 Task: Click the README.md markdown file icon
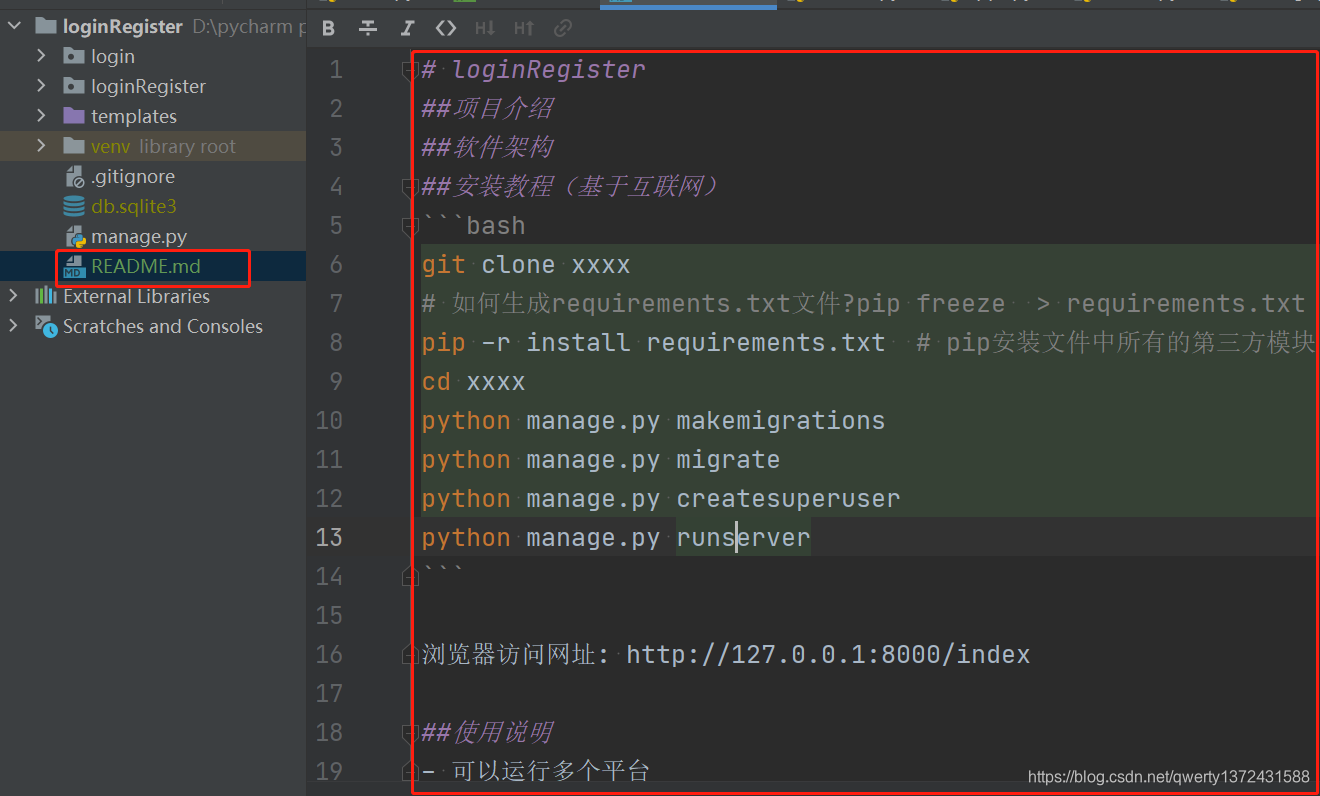pos(74,267)
